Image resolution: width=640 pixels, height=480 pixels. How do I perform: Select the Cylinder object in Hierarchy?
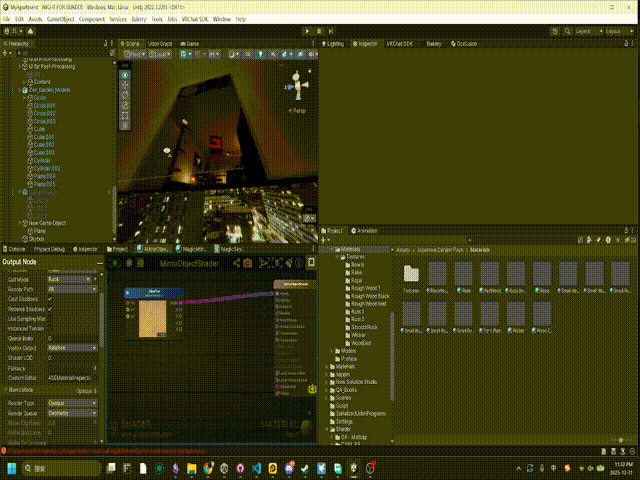[43, 159]
